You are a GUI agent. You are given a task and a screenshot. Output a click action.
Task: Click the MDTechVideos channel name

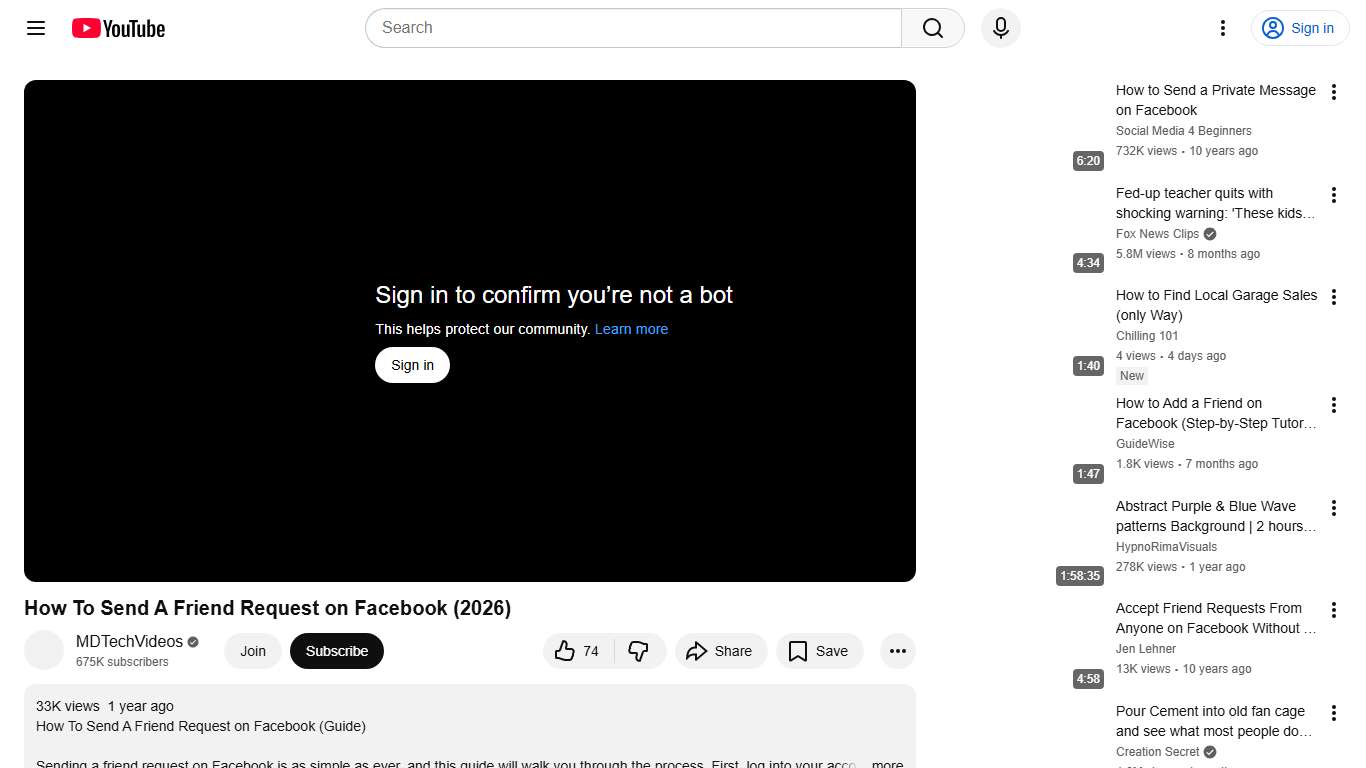(129, 641)
